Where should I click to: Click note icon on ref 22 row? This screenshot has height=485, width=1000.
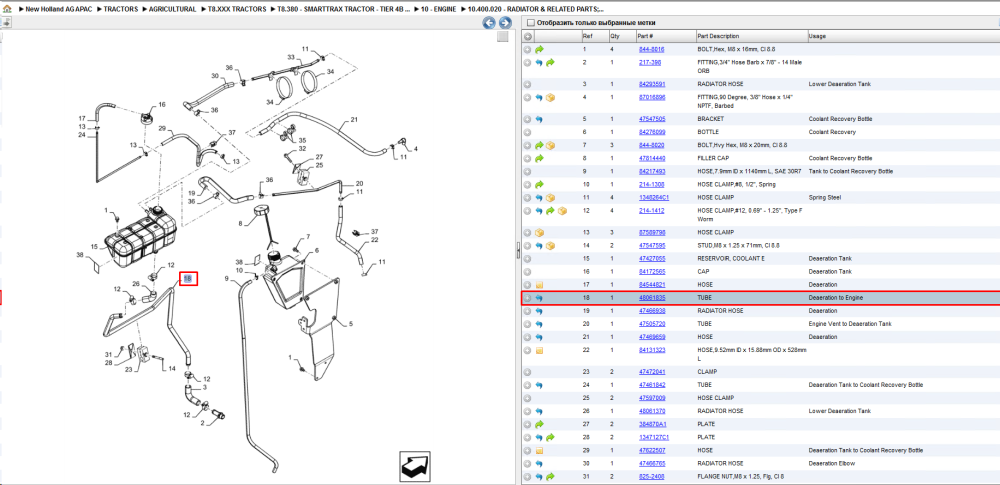(540, 350)
